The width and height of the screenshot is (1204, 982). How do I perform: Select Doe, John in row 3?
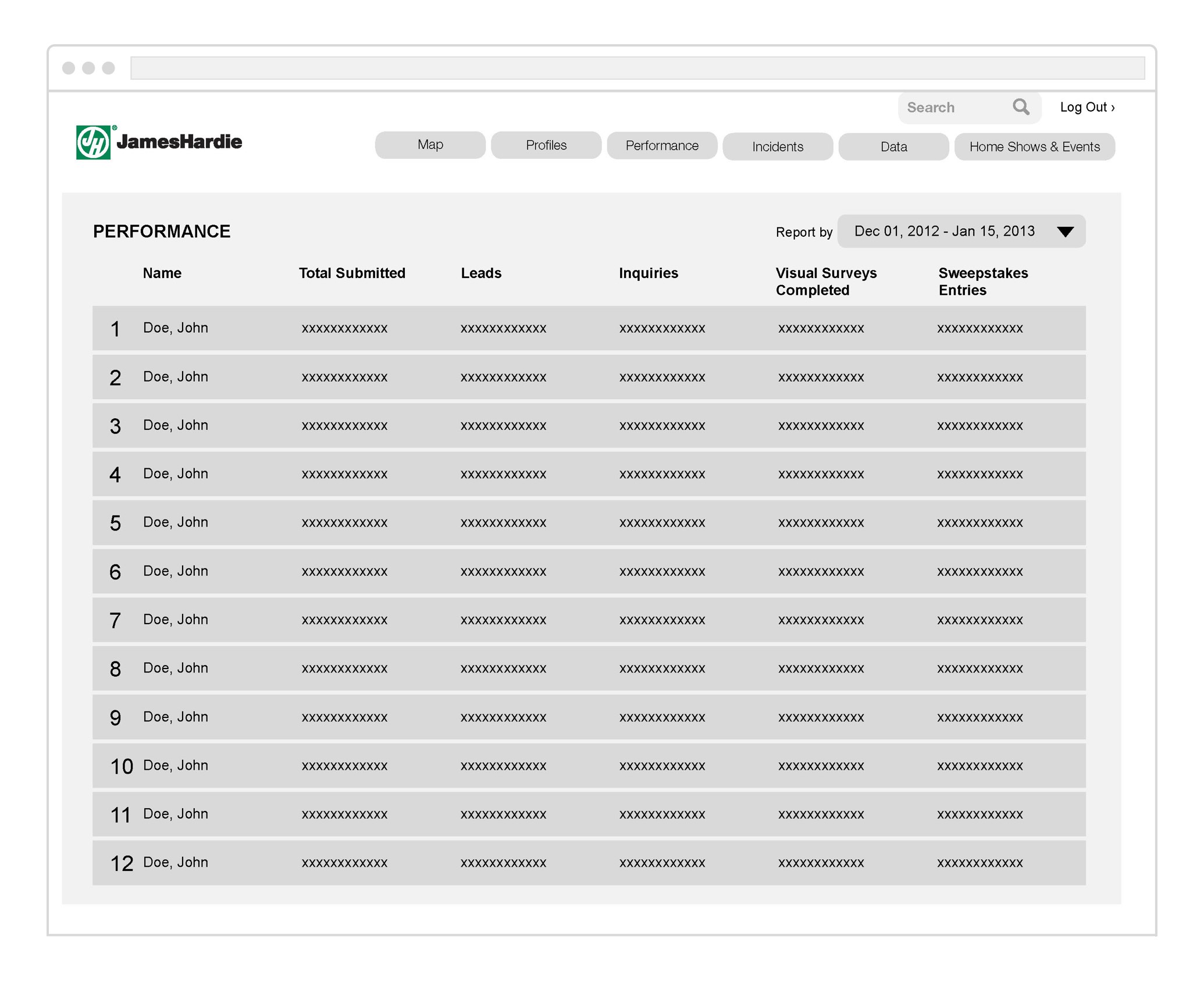pos(176,425)
